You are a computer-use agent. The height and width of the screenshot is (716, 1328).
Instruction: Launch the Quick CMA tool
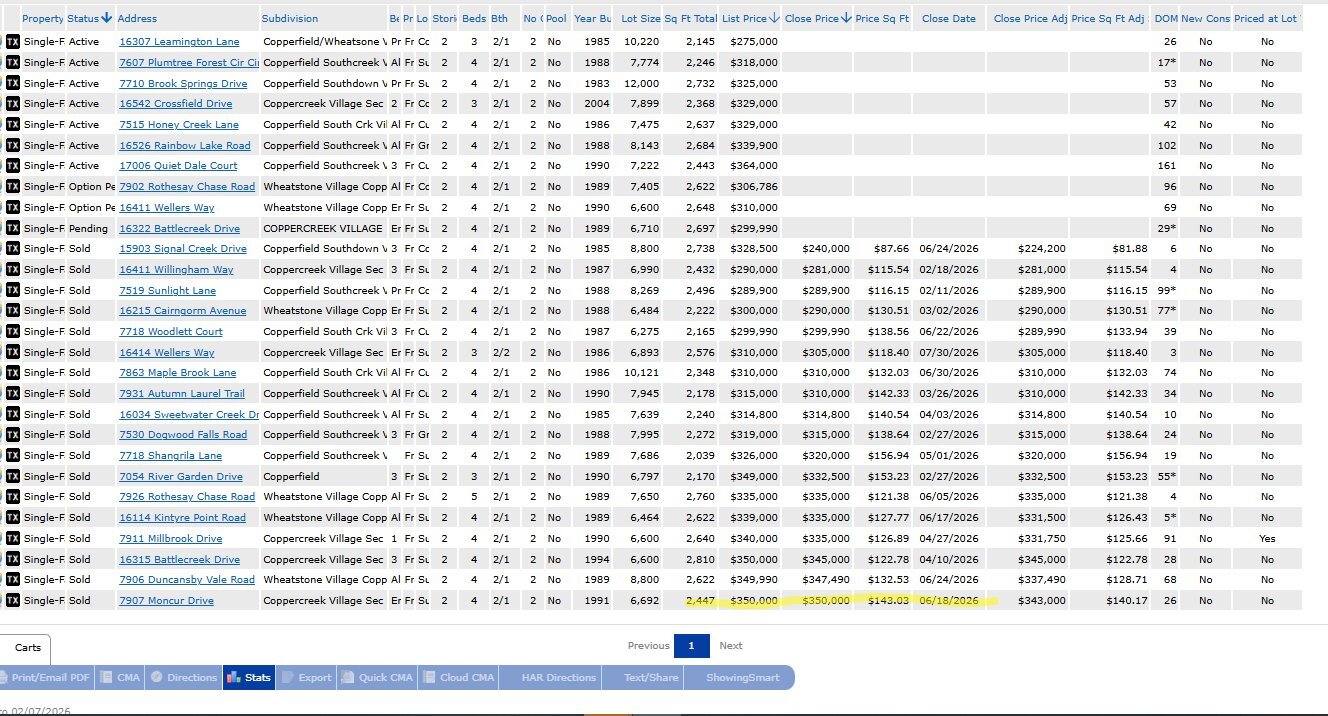point(378,677)
